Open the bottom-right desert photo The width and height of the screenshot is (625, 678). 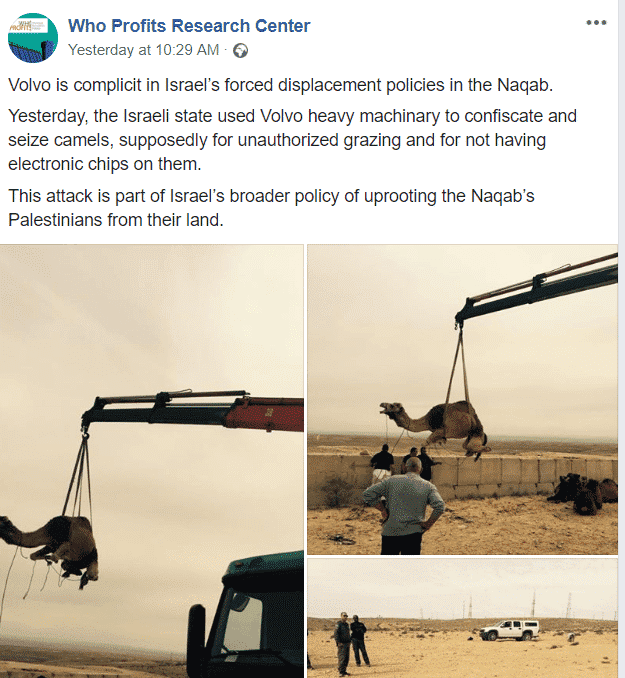(x=462, y=618)
